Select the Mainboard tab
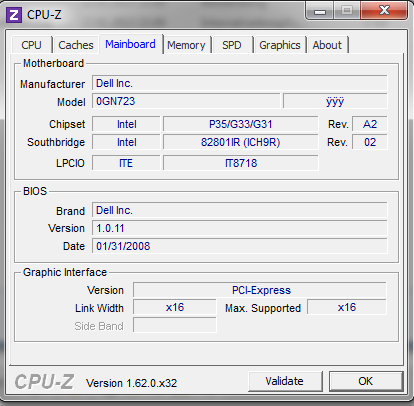The height and width of the screenshot is (406, 414). 131,44
